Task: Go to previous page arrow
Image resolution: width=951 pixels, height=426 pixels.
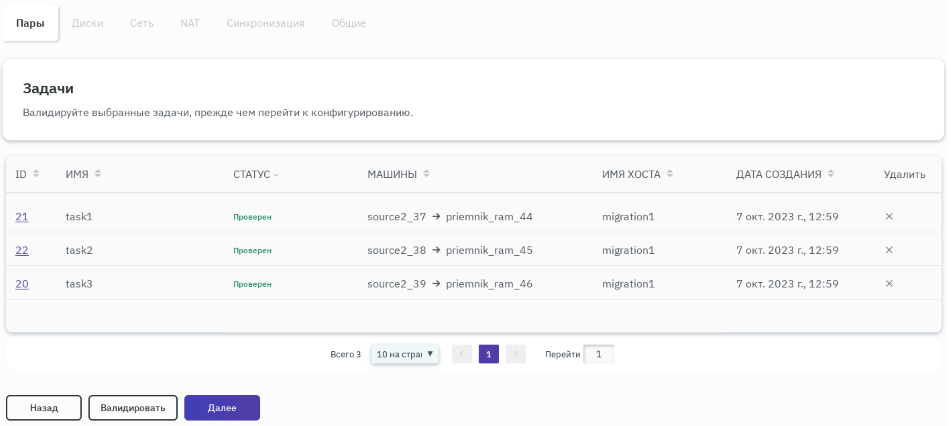Action: (462, 354)
